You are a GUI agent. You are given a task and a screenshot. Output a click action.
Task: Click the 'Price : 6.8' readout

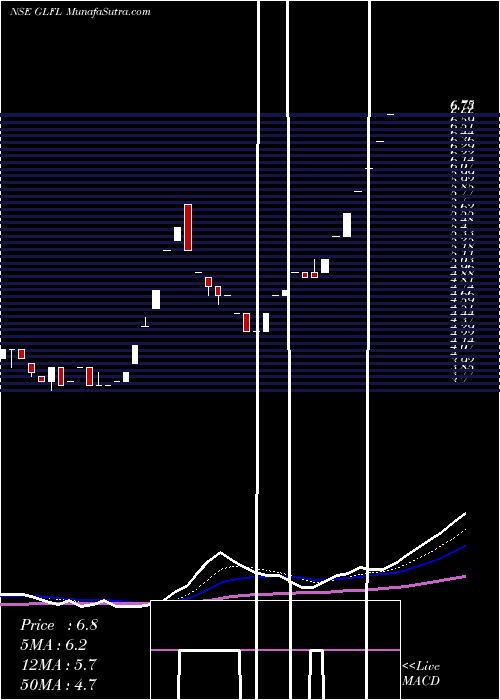click(x=59, y=625)
